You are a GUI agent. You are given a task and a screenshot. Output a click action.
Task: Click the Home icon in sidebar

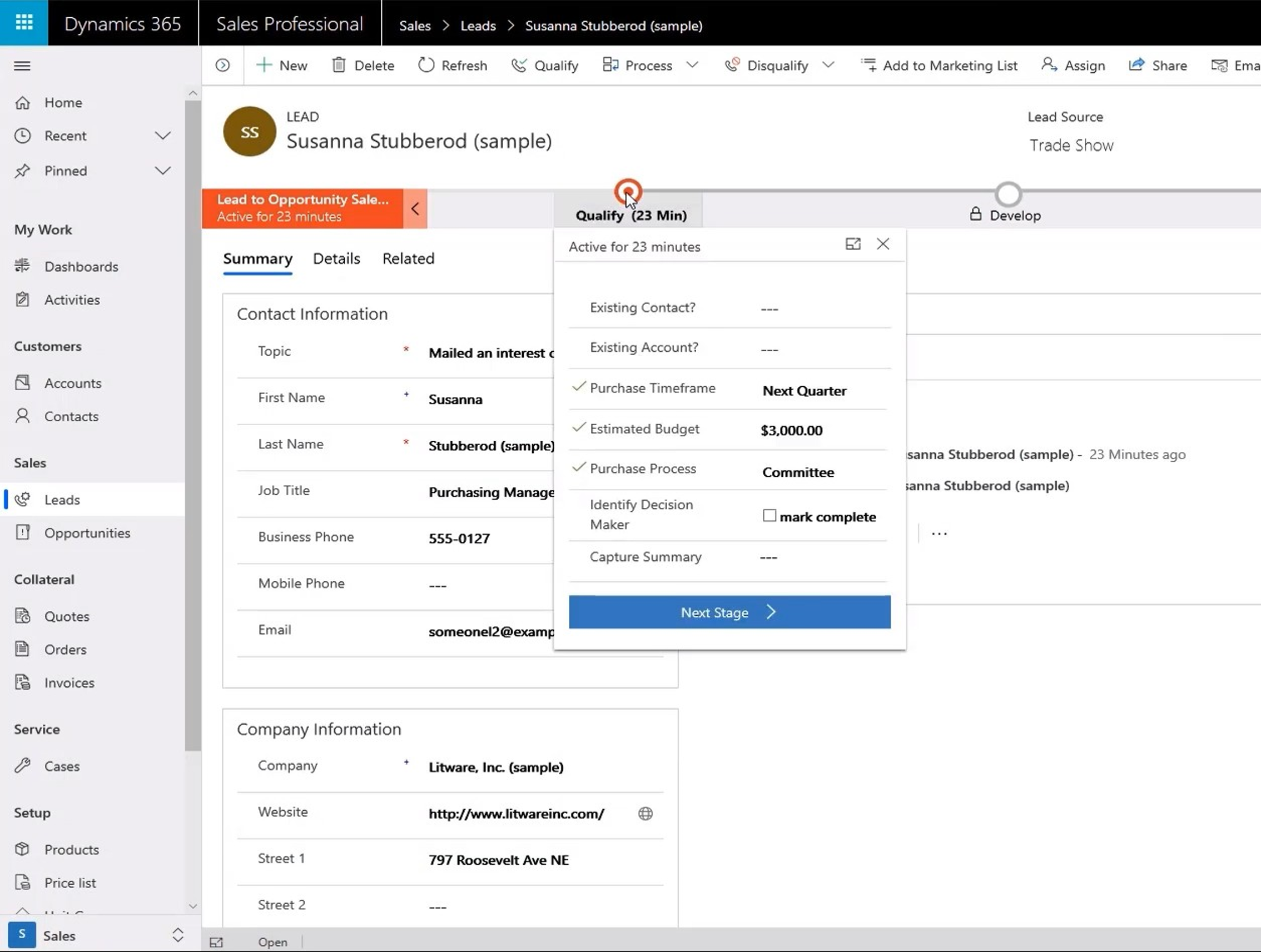tap(22, 103)
